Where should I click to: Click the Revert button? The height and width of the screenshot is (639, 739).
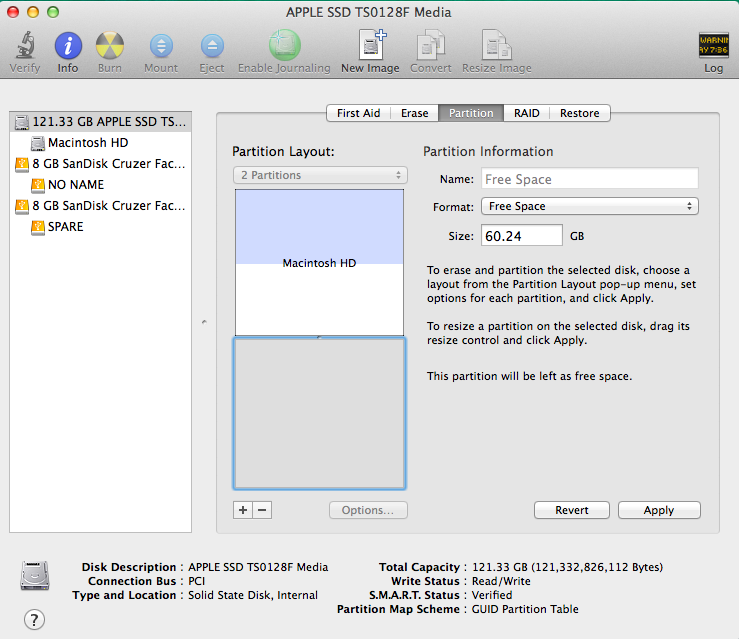point(572,510)
